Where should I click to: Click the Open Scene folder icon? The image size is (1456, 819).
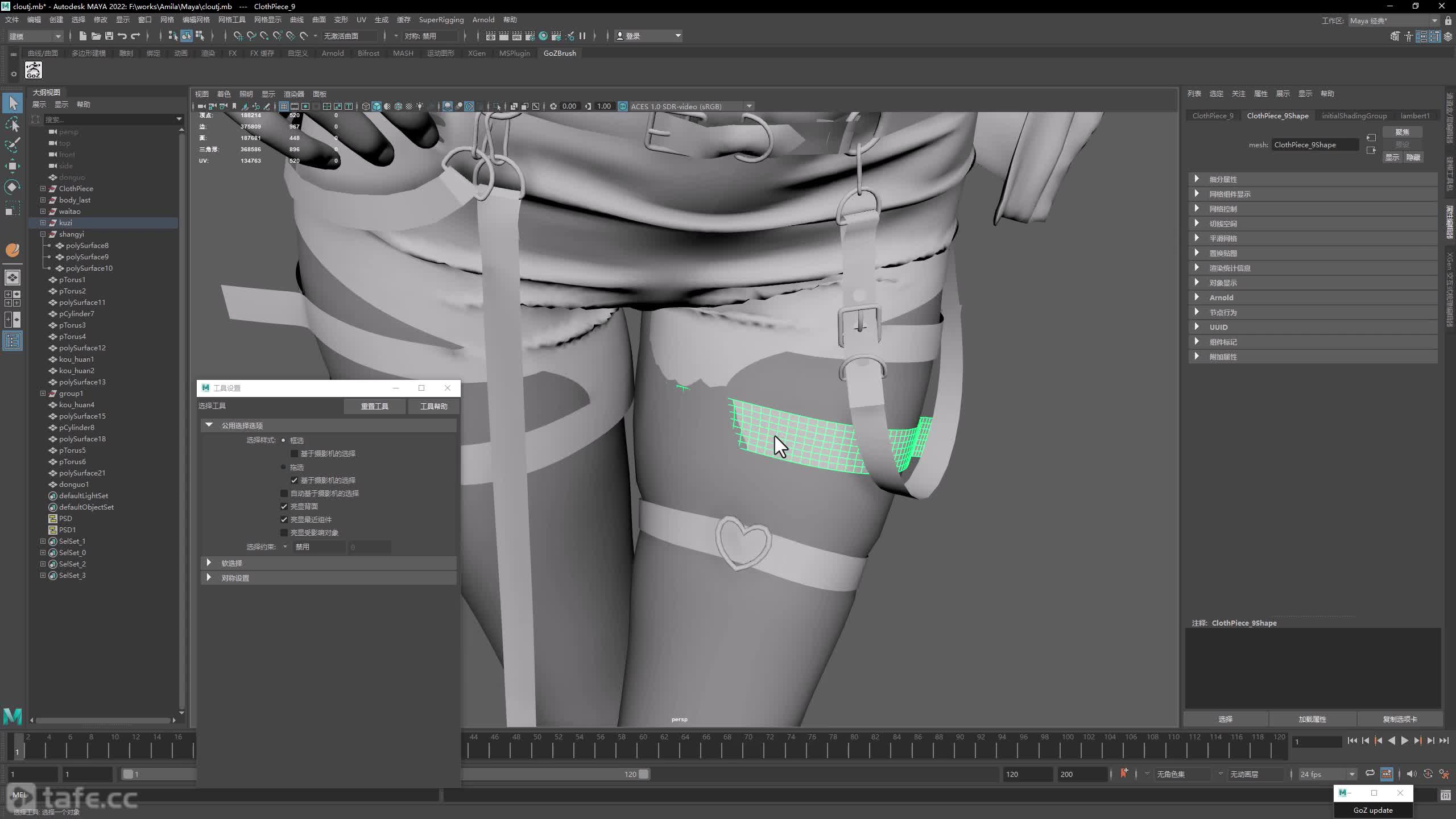[x=96, y=36]
